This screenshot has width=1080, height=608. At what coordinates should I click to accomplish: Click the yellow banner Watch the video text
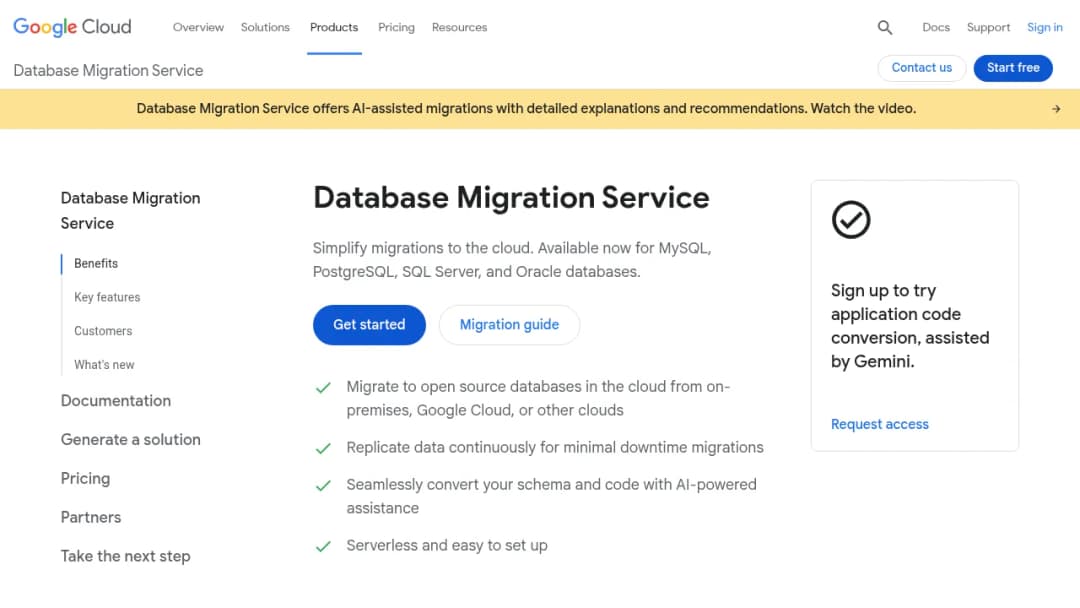[863, 109]
